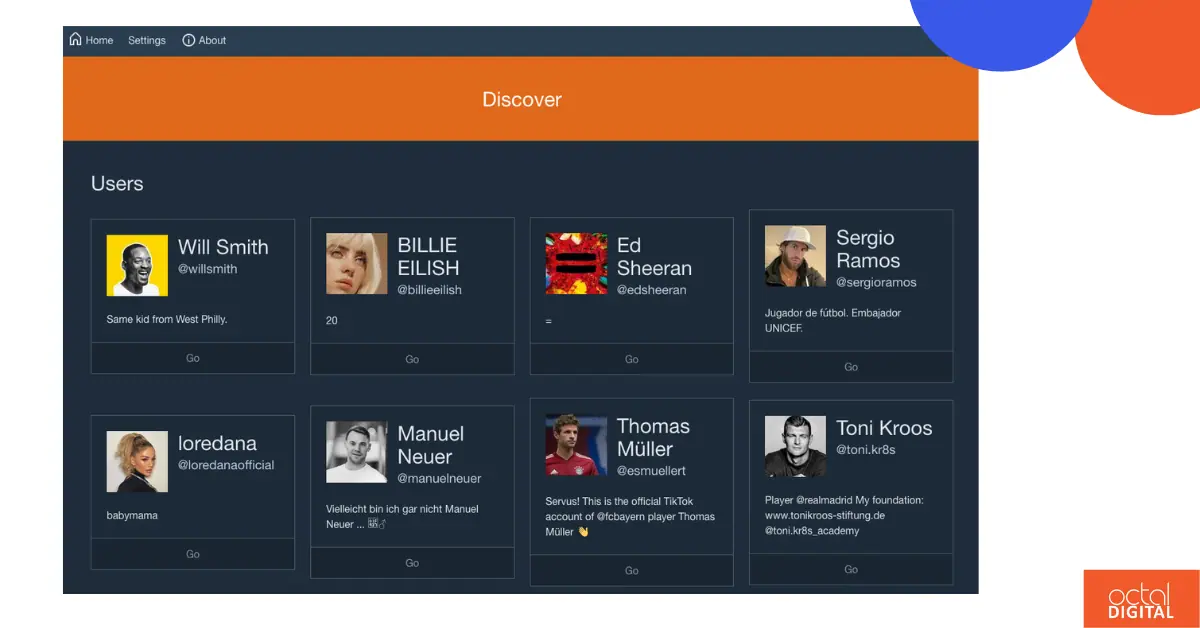Click the @willsmith handle

(208, 269)
